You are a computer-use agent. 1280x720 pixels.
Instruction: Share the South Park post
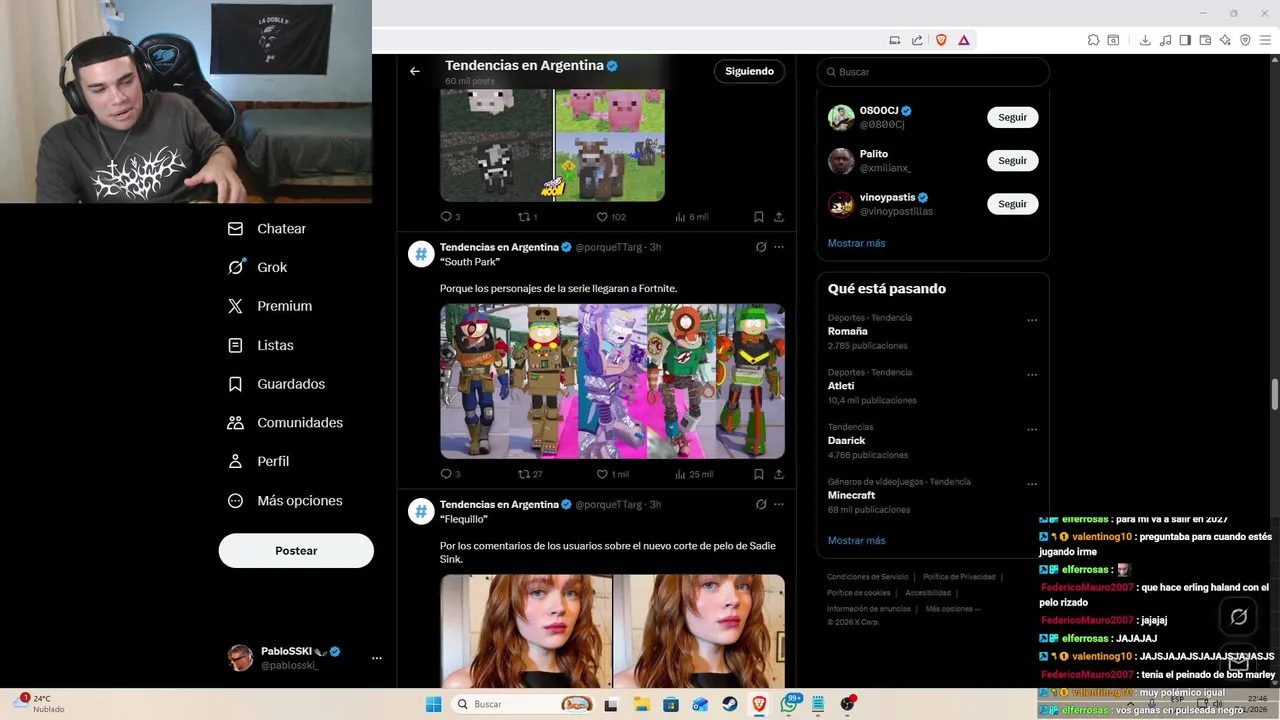coord(779,474)
